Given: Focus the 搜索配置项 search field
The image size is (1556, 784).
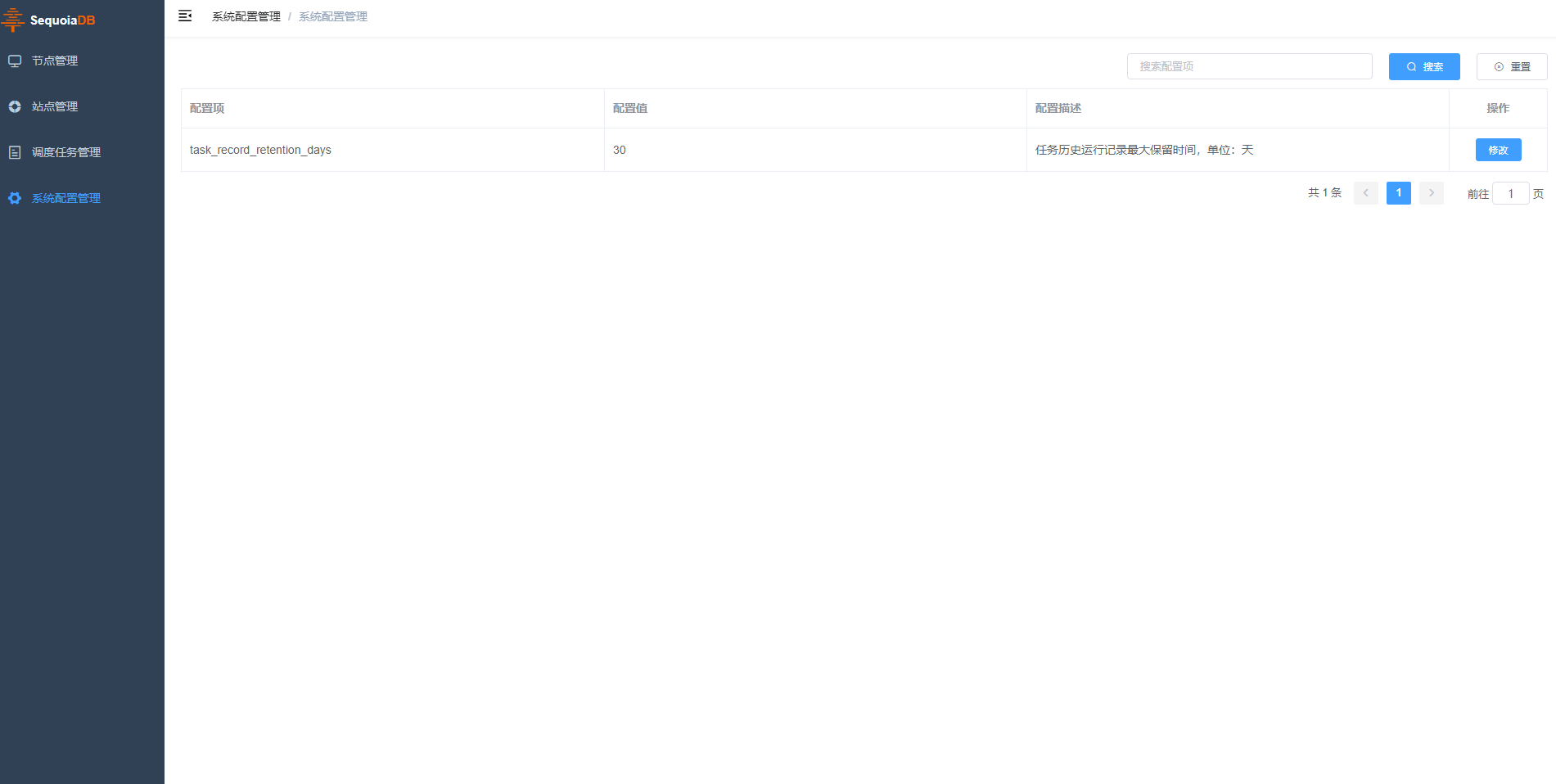Looking at the screenshot, I should (x=1249, y=66).
